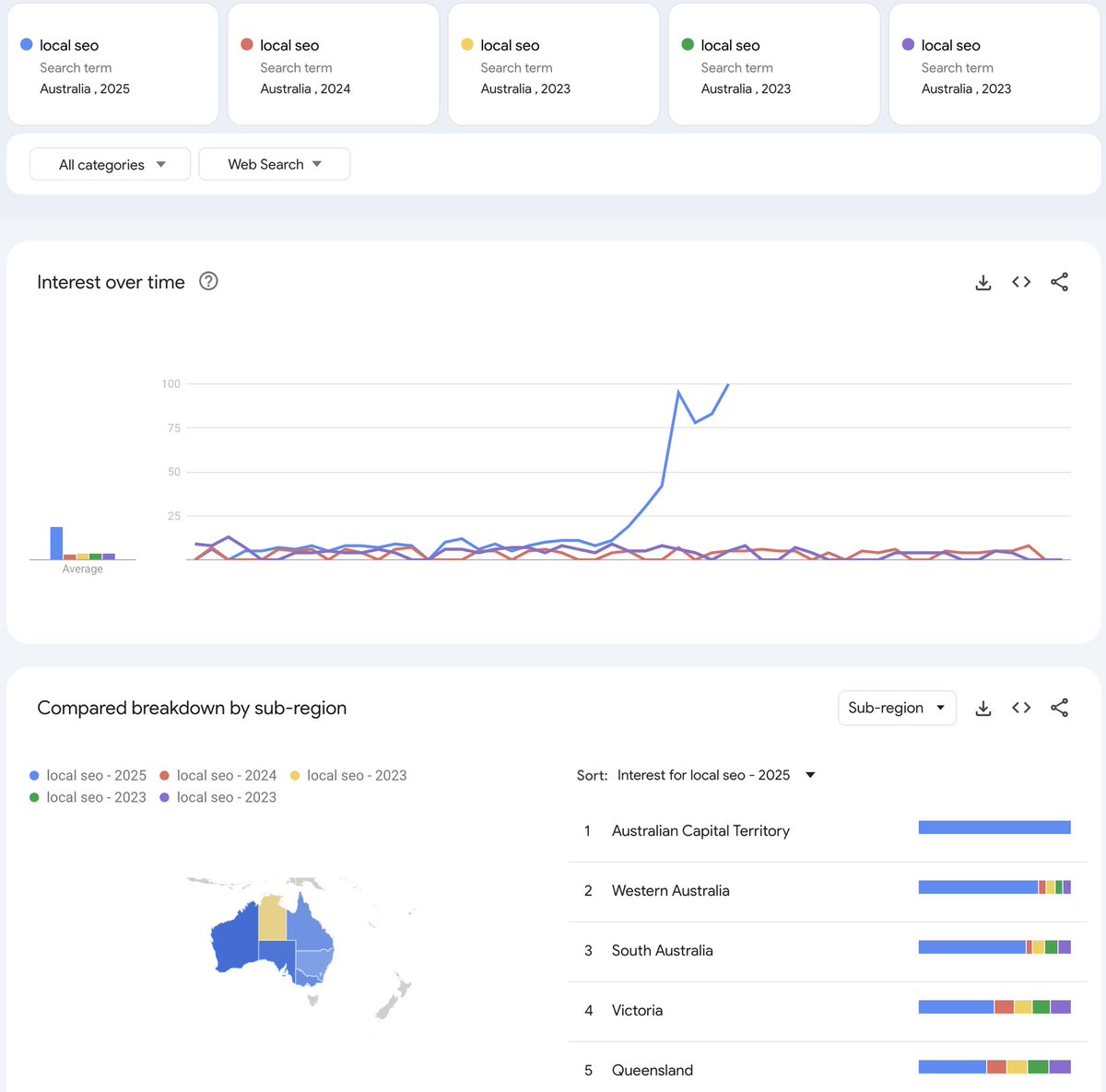
Task: Select the yellow local seo 2023 term card
Action: [553, 65]
